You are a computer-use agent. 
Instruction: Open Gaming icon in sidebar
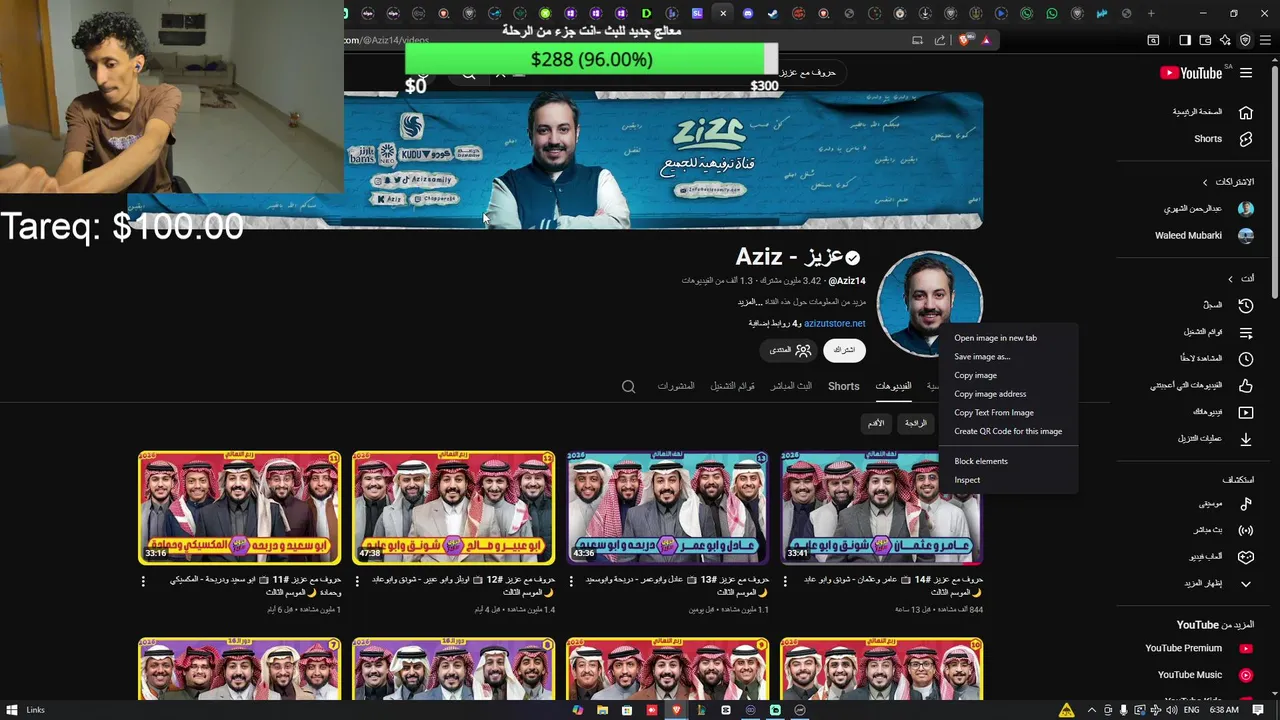(1246, 557)
